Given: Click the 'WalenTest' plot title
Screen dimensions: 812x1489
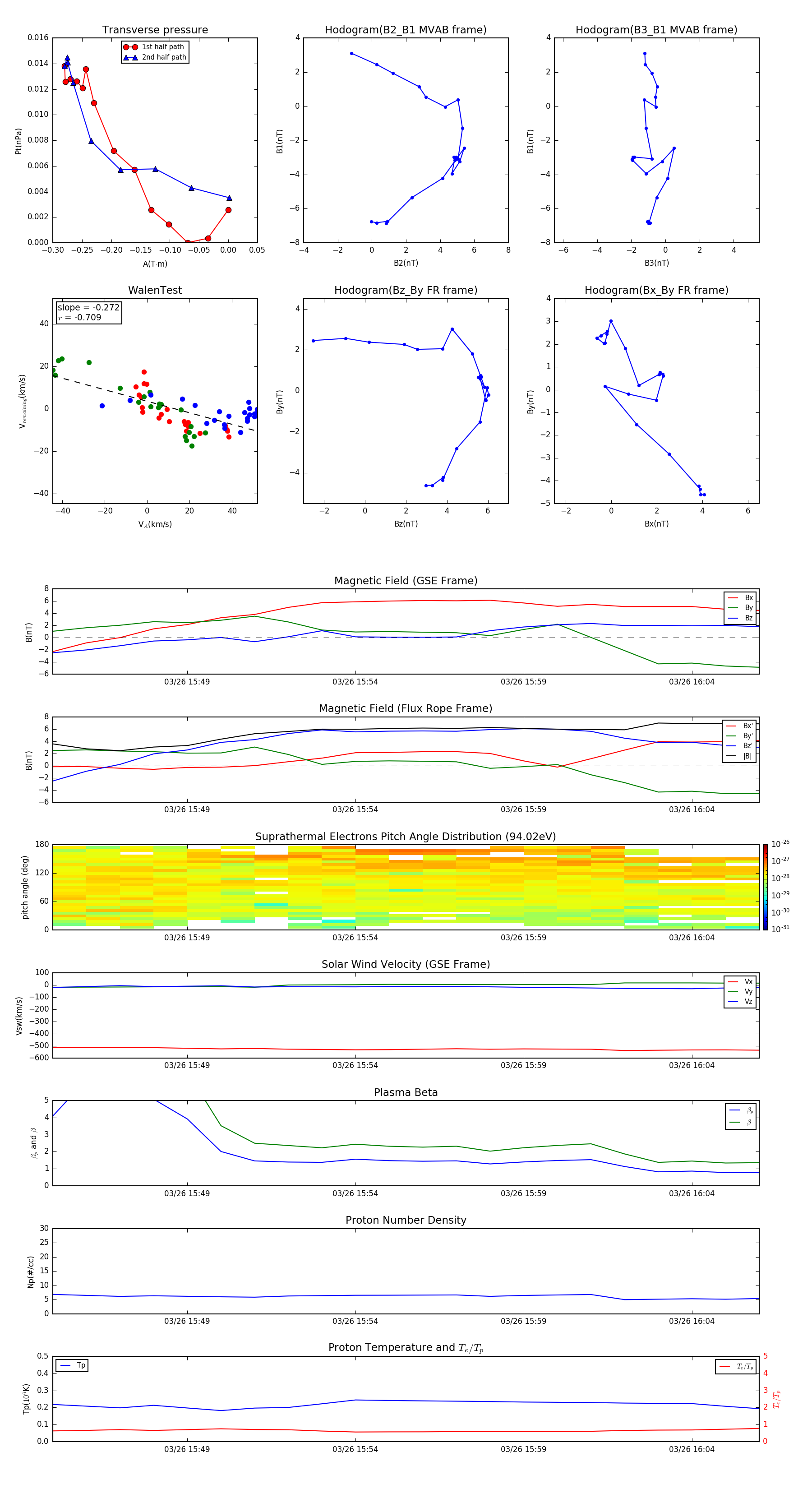Looking at the screenshot, I should click(x=155, y=290).
